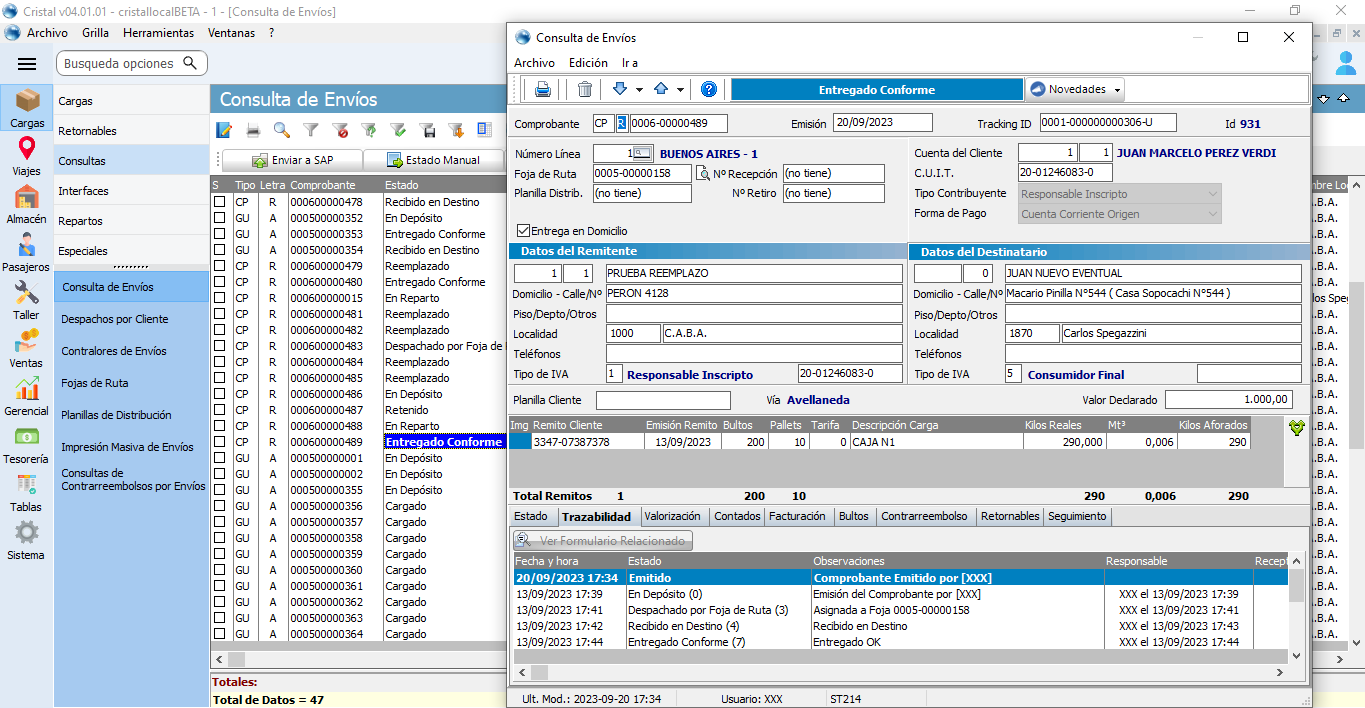Expand the Novedades dropdown

1075,89
